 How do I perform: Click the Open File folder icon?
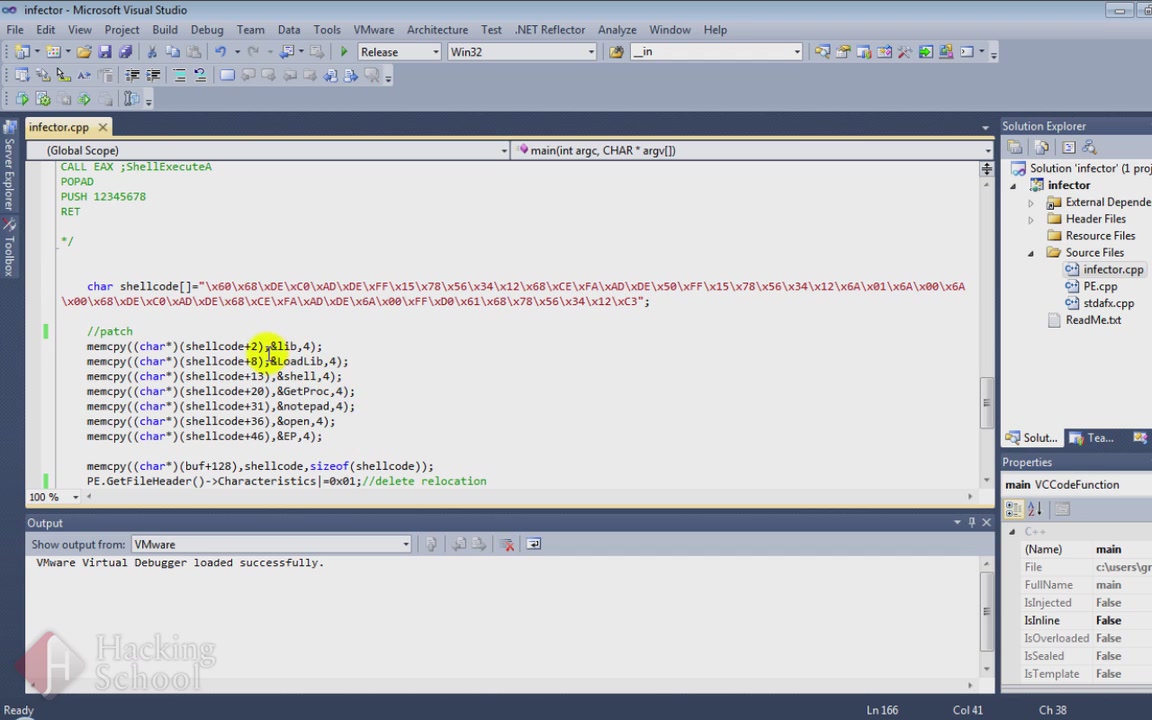(x=84, y=52)
